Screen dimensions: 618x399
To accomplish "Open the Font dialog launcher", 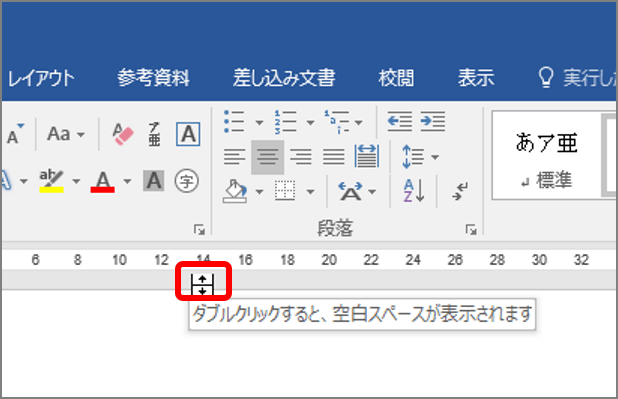I will (x=199, y=229).
